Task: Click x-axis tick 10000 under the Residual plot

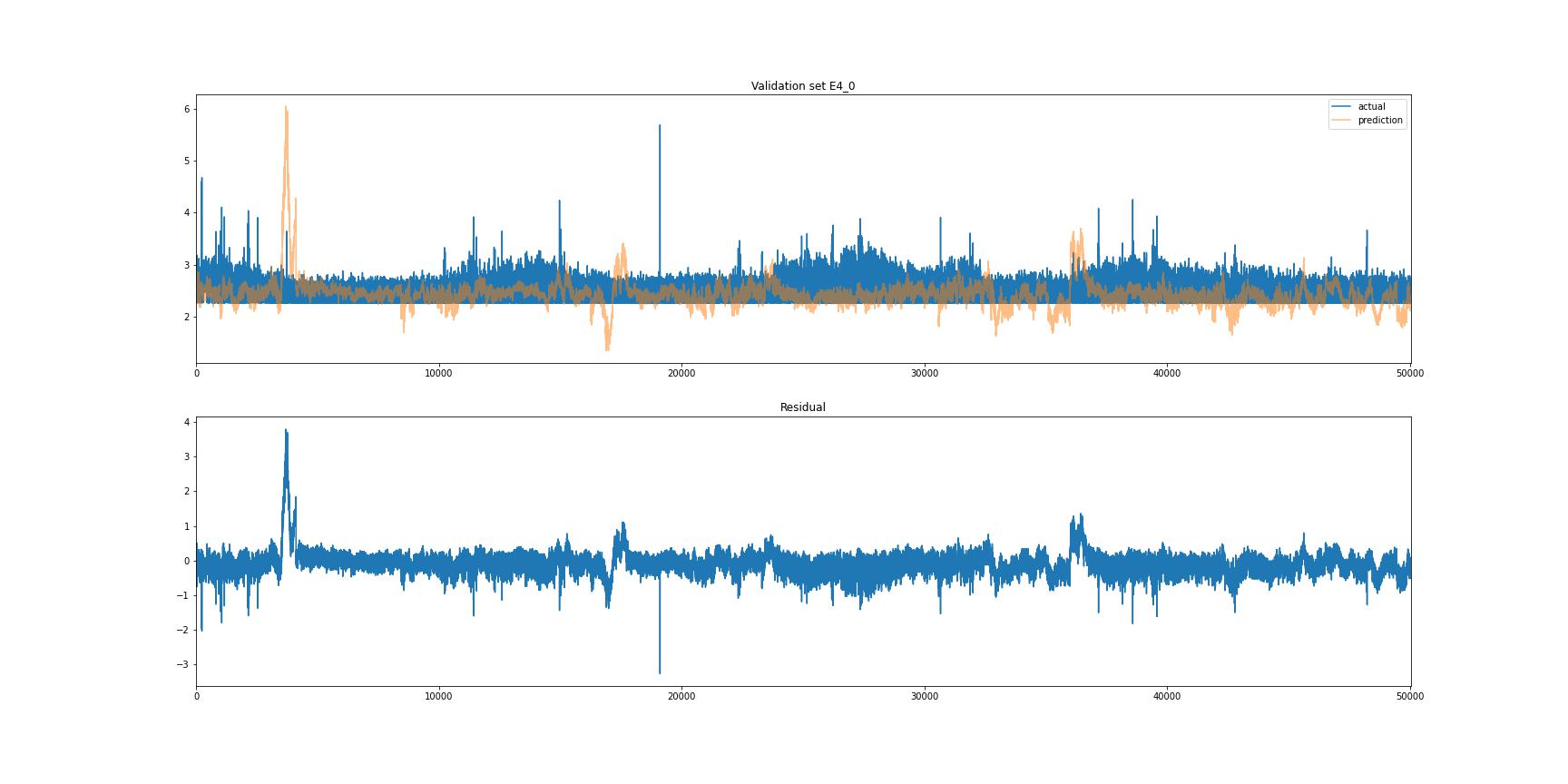Action: tap(438, 696)
